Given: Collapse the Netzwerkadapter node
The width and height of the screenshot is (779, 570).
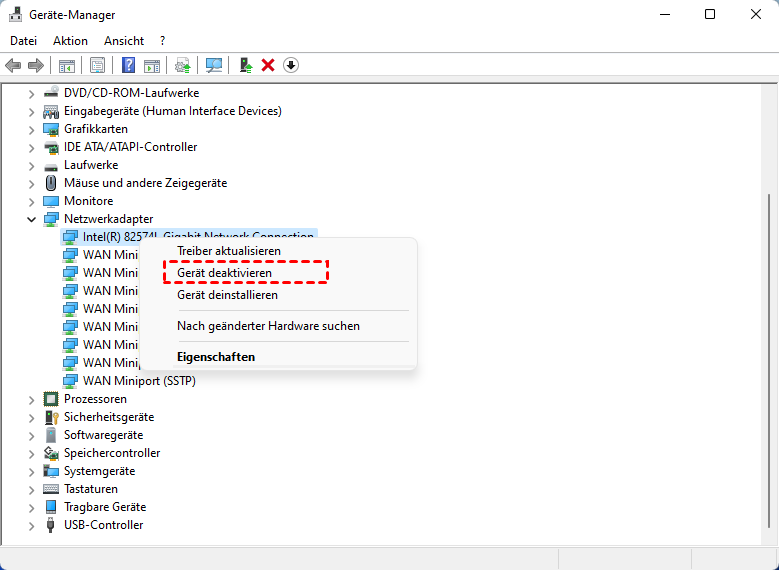Looking at the screenshot, I should click(x=31, y=219).
